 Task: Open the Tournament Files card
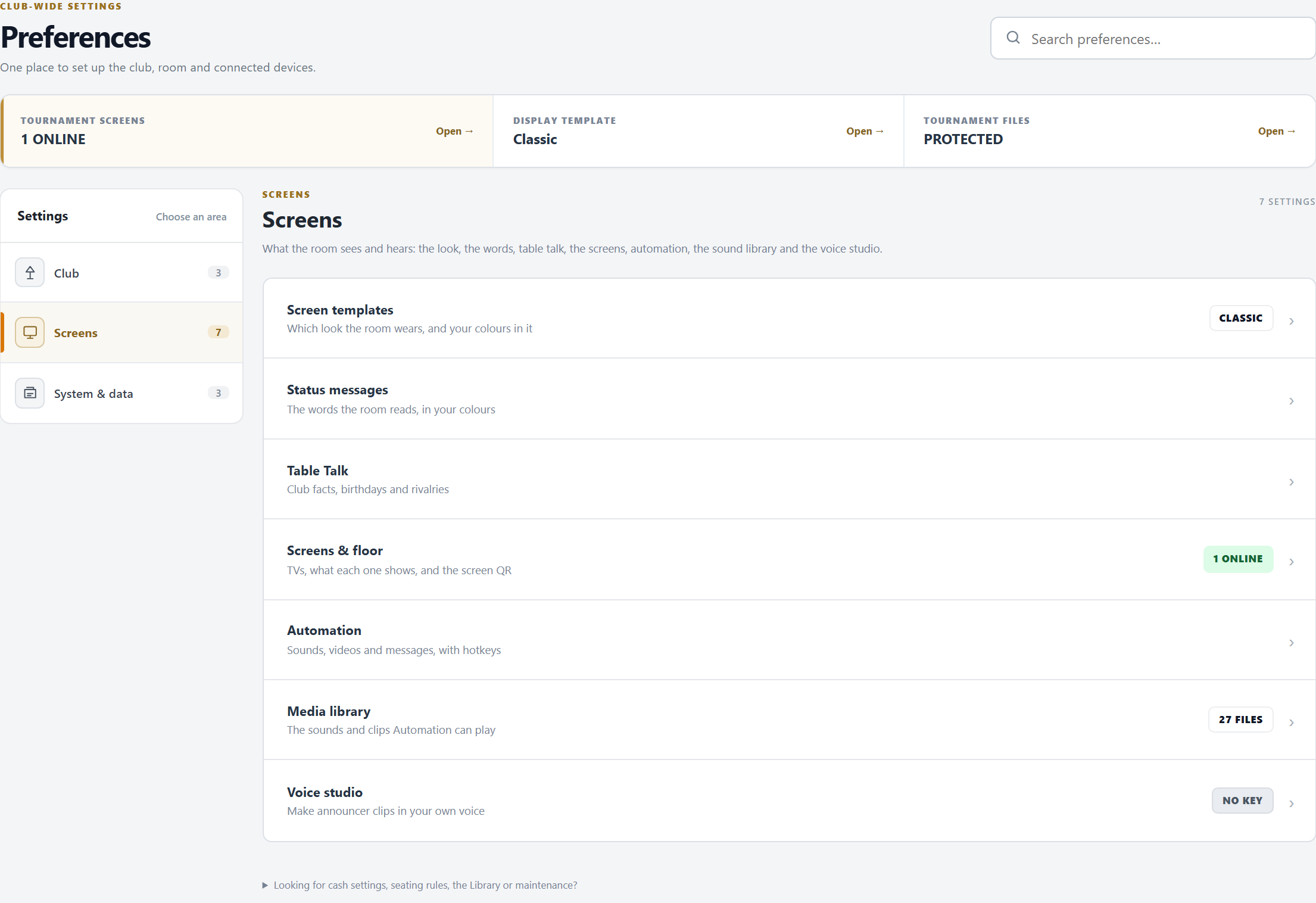[x=1109, y=131]
